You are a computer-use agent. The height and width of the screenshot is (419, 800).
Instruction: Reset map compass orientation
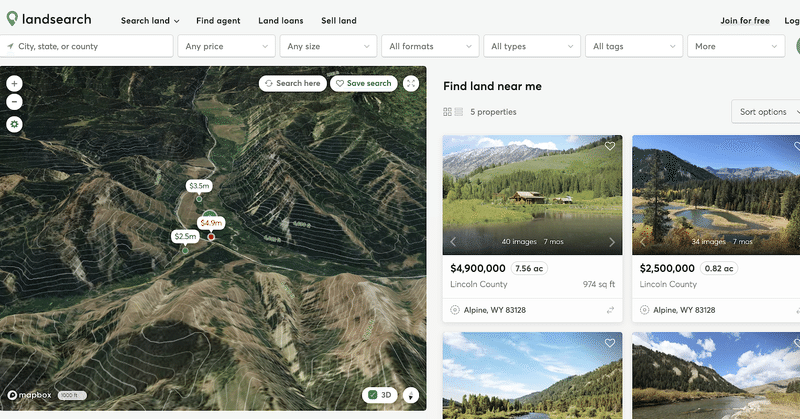click(x=411, y=395)
